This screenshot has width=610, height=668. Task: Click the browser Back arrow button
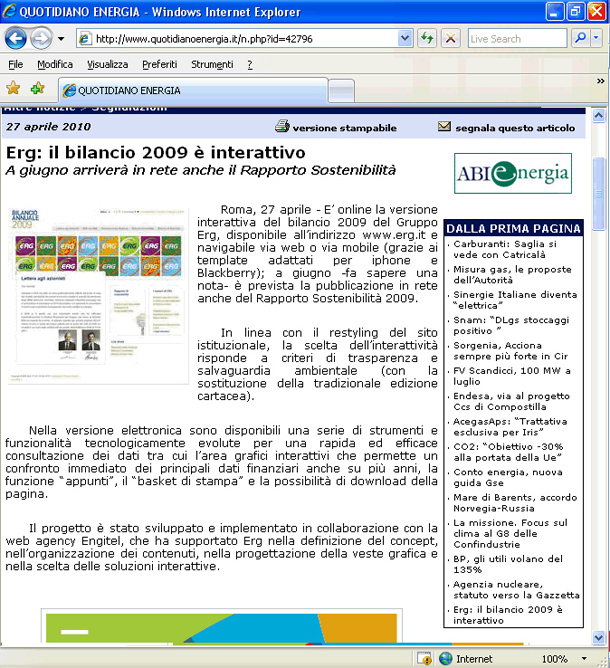pyautogui.click(x=17, y=38)
